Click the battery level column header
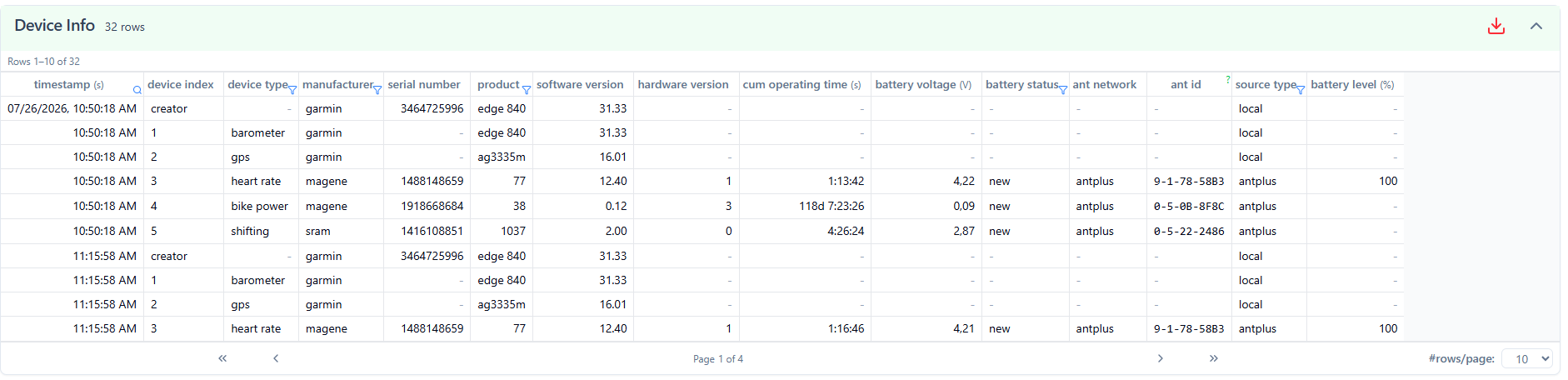The width and height of the screenshot is (1568, 380). coord(1352,84)
